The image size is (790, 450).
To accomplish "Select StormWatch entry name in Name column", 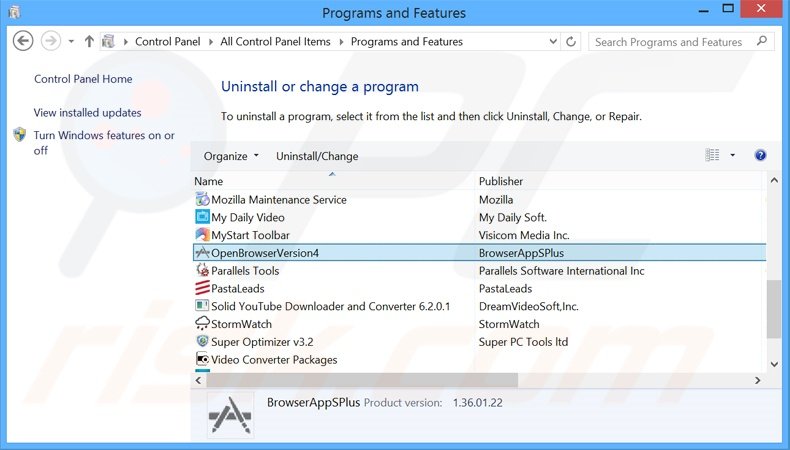I will coord(241,324).
